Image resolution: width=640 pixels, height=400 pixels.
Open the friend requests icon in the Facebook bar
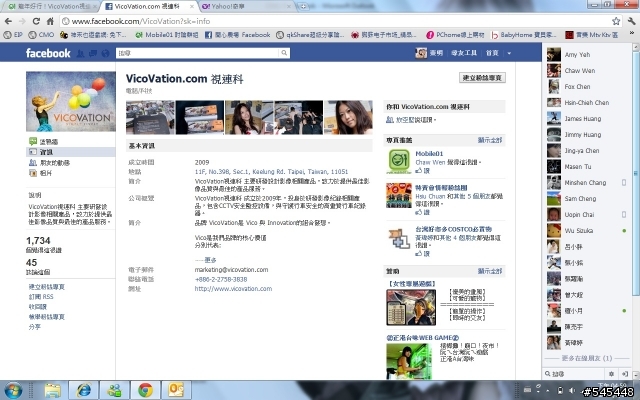(x=80, y=53)
